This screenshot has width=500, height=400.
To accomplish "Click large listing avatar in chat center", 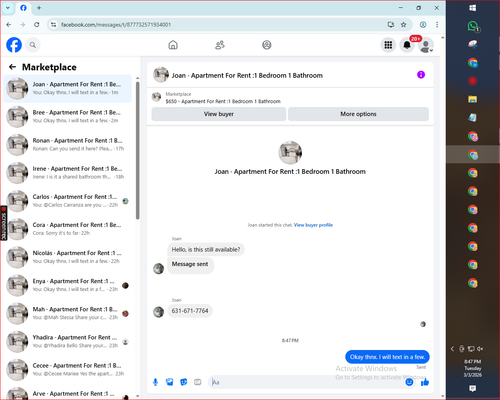I will tap(290, 152).
